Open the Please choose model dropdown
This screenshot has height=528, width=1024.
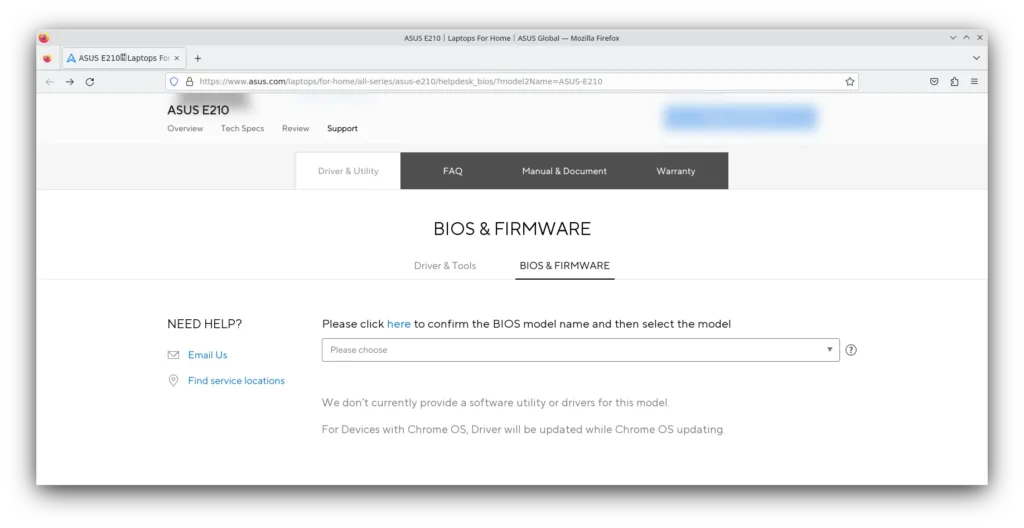pos(581,350)
